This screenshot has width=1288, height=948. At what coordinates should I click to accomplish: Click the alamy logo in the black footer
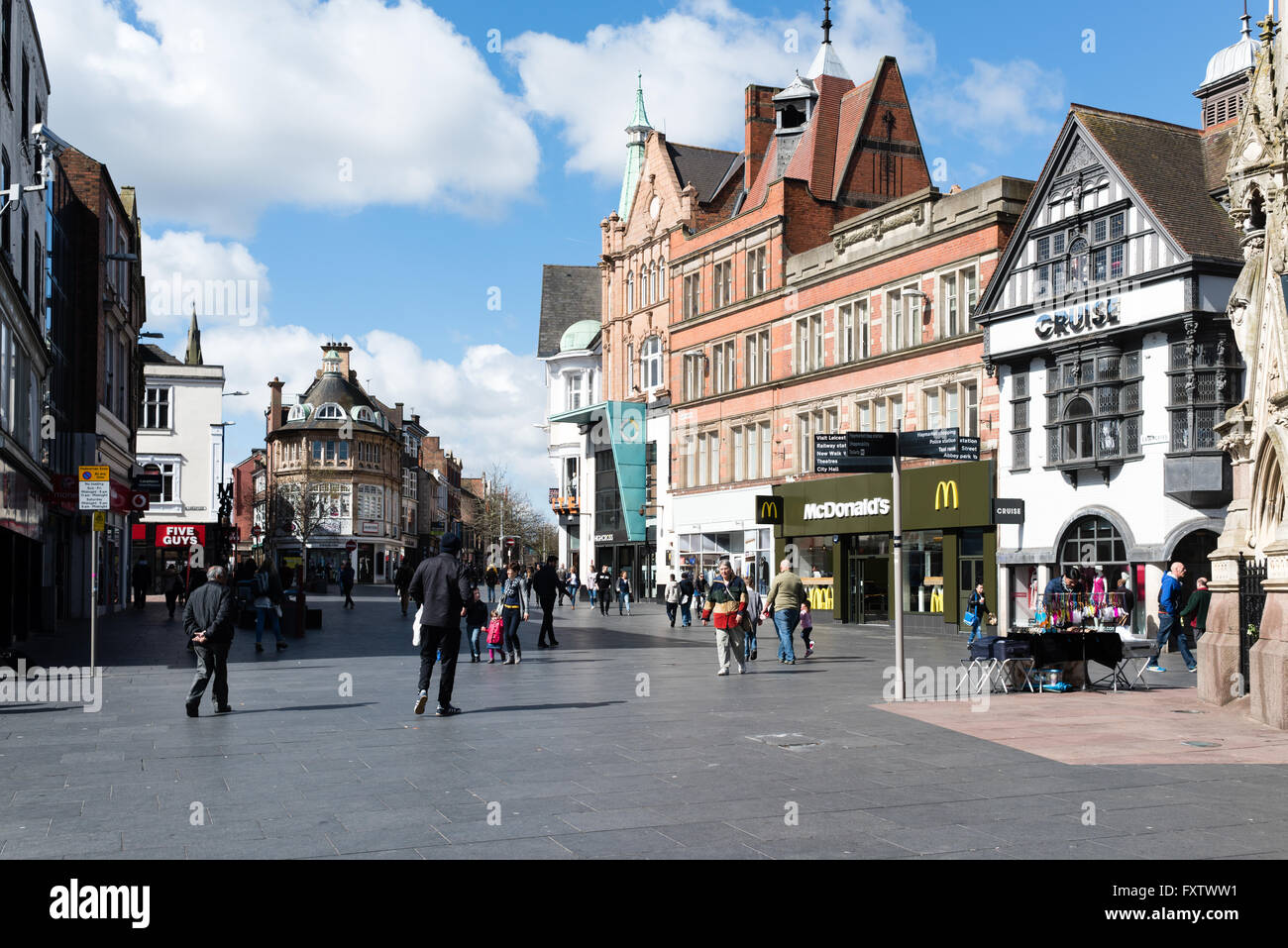[x=99, y=903]
